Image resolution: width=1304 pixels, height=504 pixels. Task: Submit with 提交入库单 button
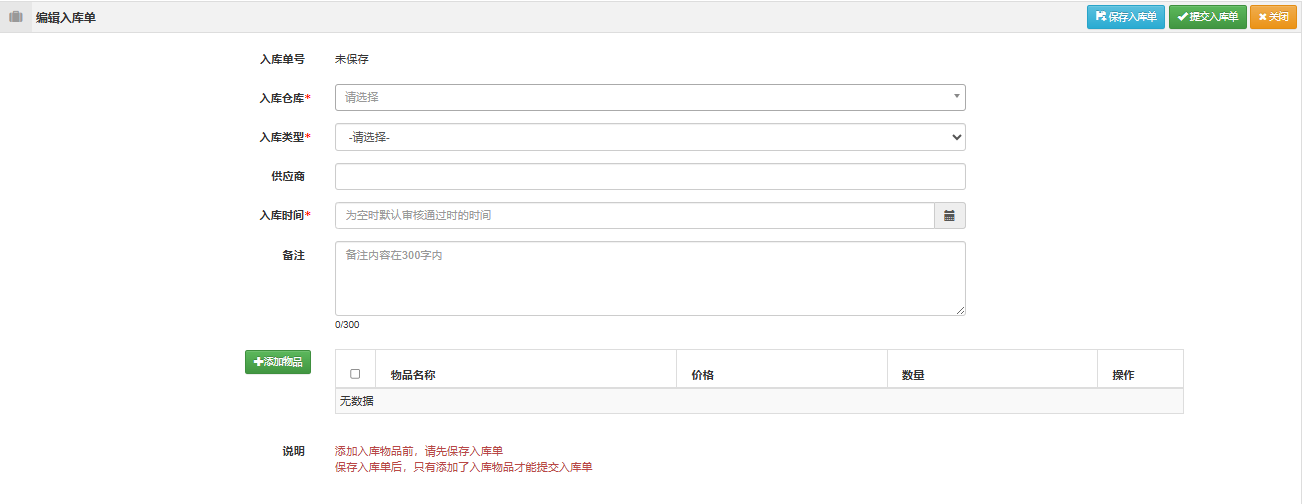pos(1208,17)
